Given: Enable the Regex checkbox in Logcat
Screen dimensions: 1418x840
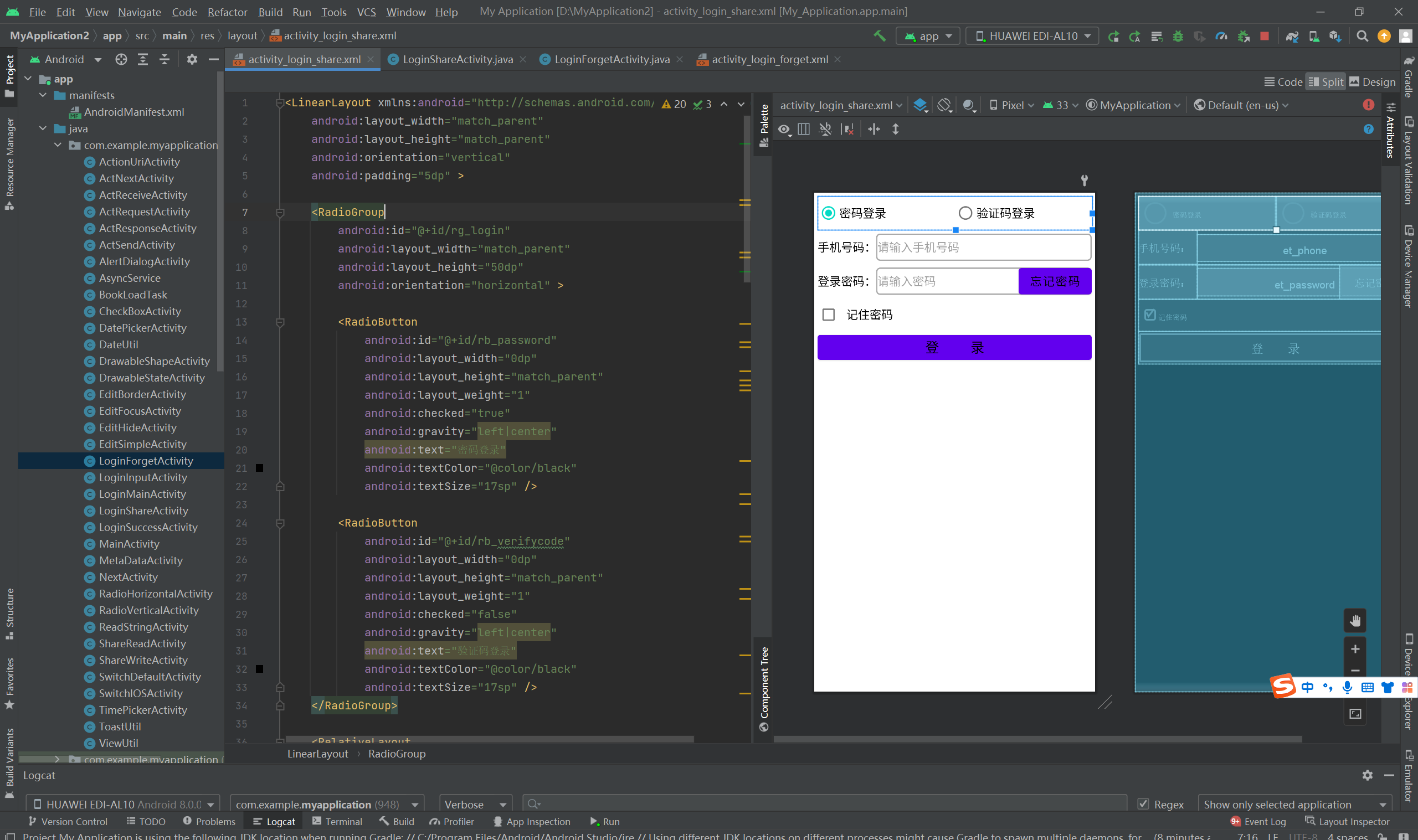Looking at the screenshot, I should pyautogui.click(x=1143, y=804).
